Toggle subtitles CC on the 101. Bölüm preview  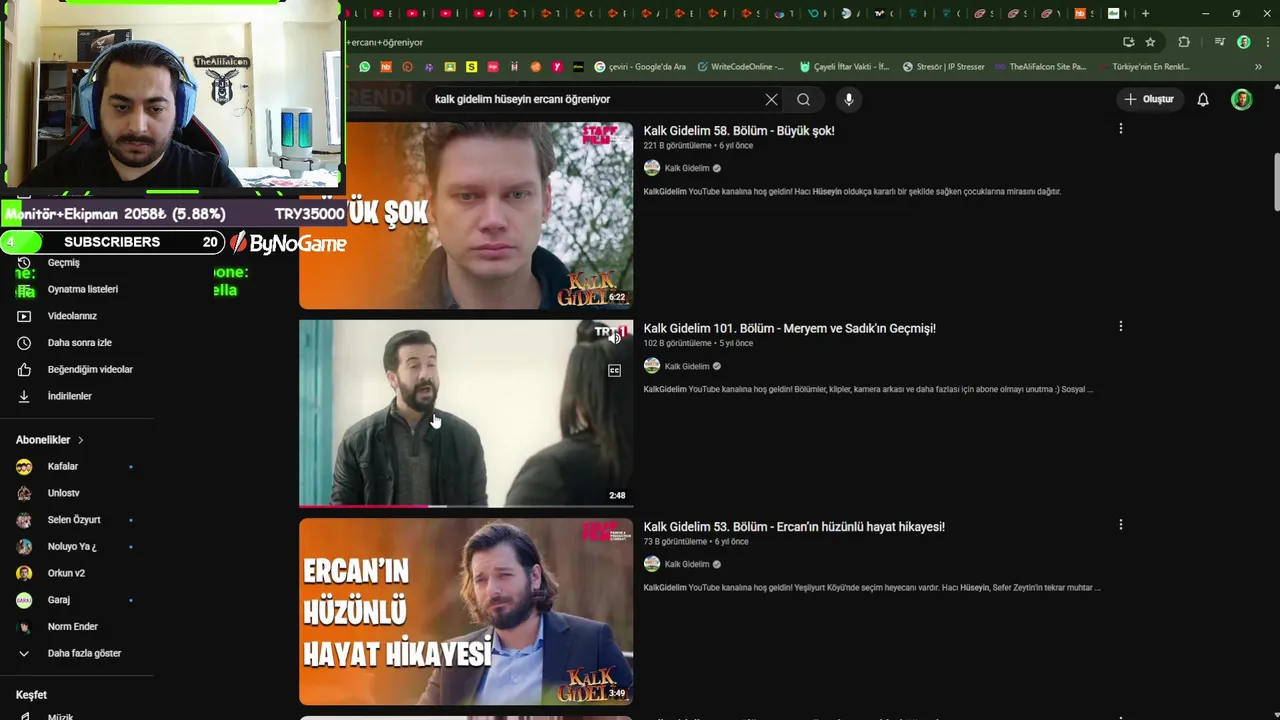[x=614, y=371]
